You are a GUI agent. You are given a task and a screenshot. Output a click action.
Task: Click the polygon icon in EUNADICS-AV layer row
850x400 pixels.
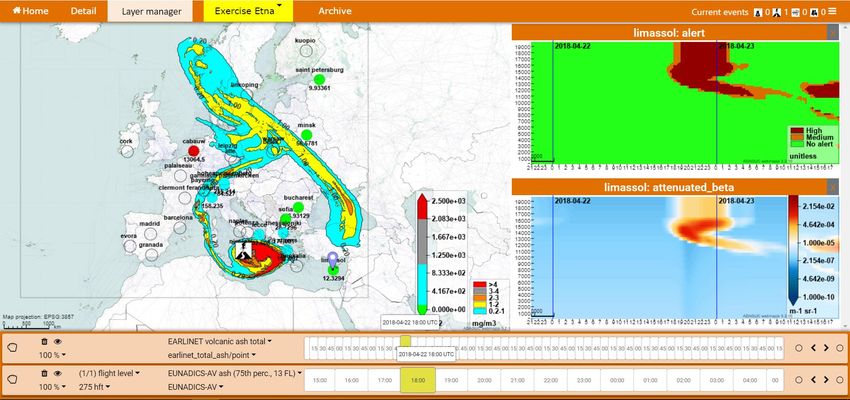14,379
